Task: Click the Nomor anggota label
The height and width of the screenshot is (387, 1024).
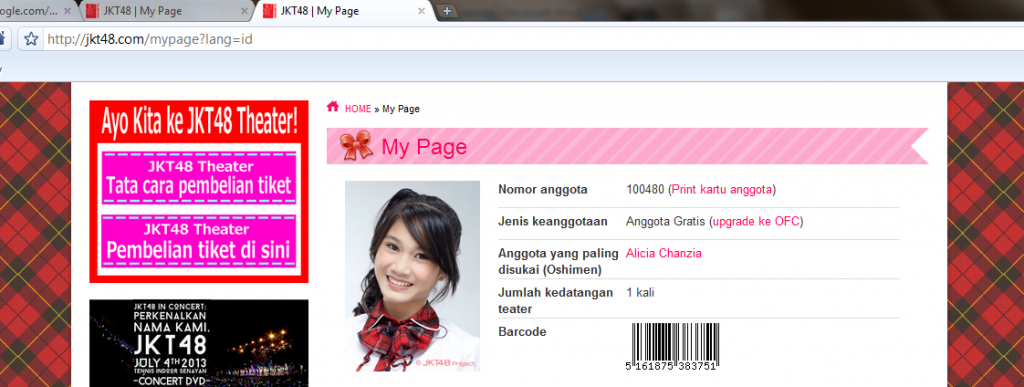Action: point(543,190)
